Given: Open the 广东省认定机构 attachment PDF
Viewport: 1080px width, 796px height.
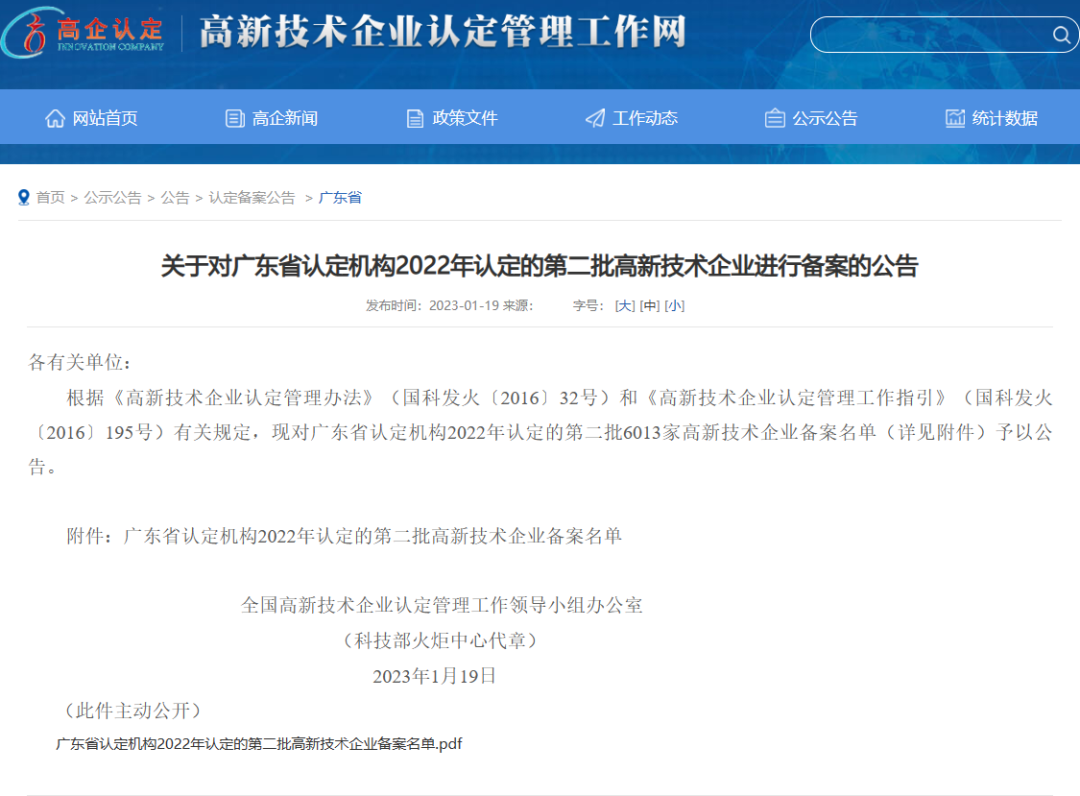Looking at the screenshot, I should [x=260, y=744].
